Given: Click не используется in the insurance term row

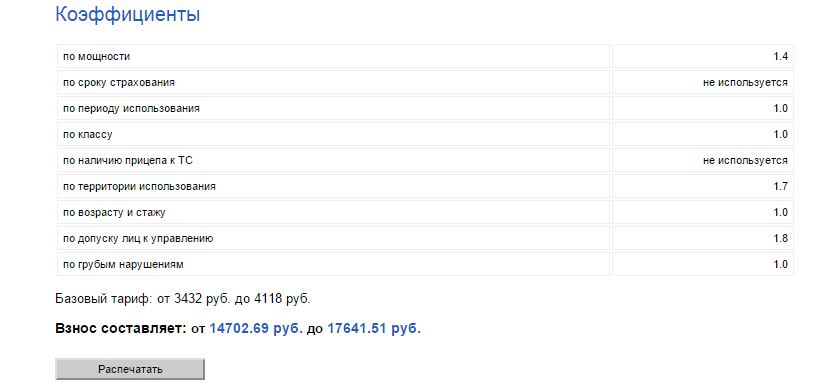Looking at the screenshot, I should (745, 82).
